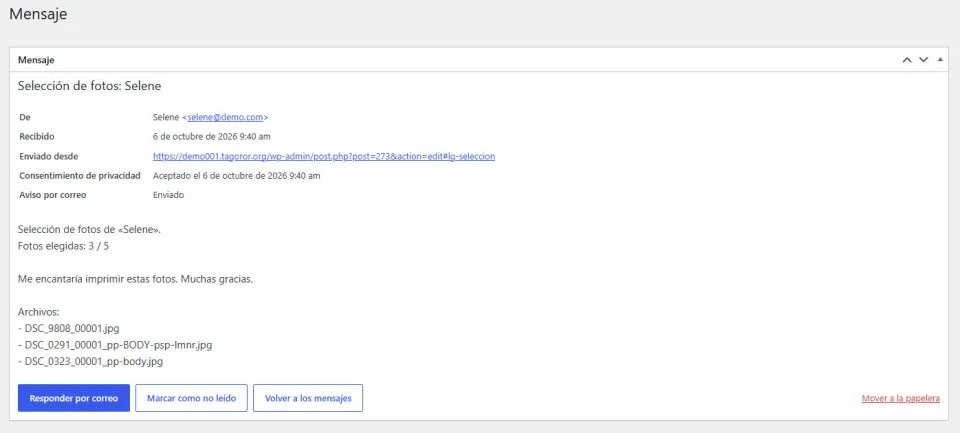Go back with Volver a los mensajes
Viewport: 960px width, 433px height.
(308, 398)
